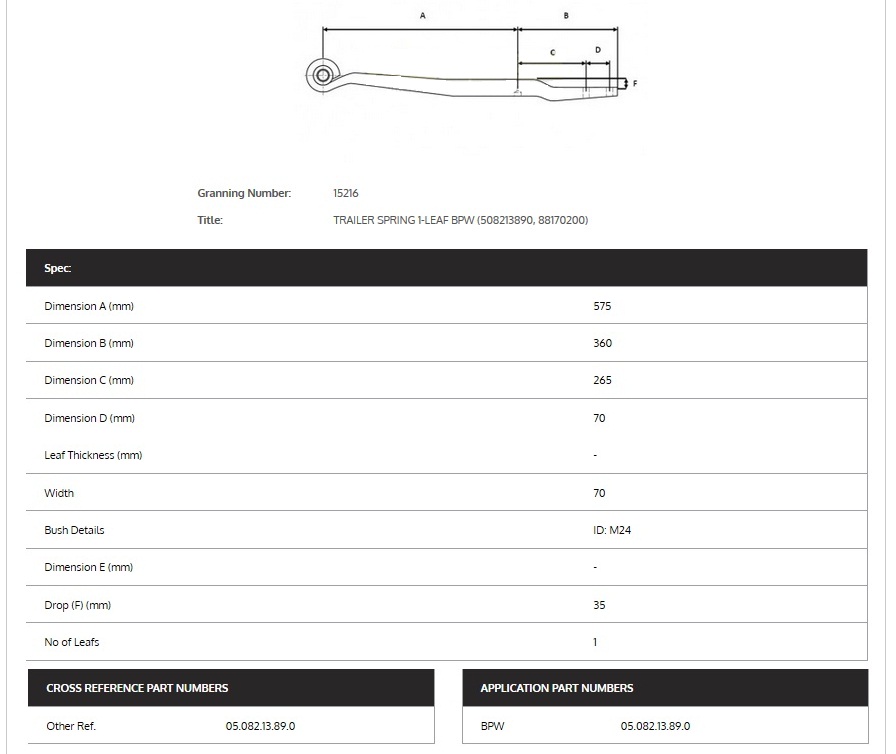Click the 'Bush Details' row label

(74, 530)
